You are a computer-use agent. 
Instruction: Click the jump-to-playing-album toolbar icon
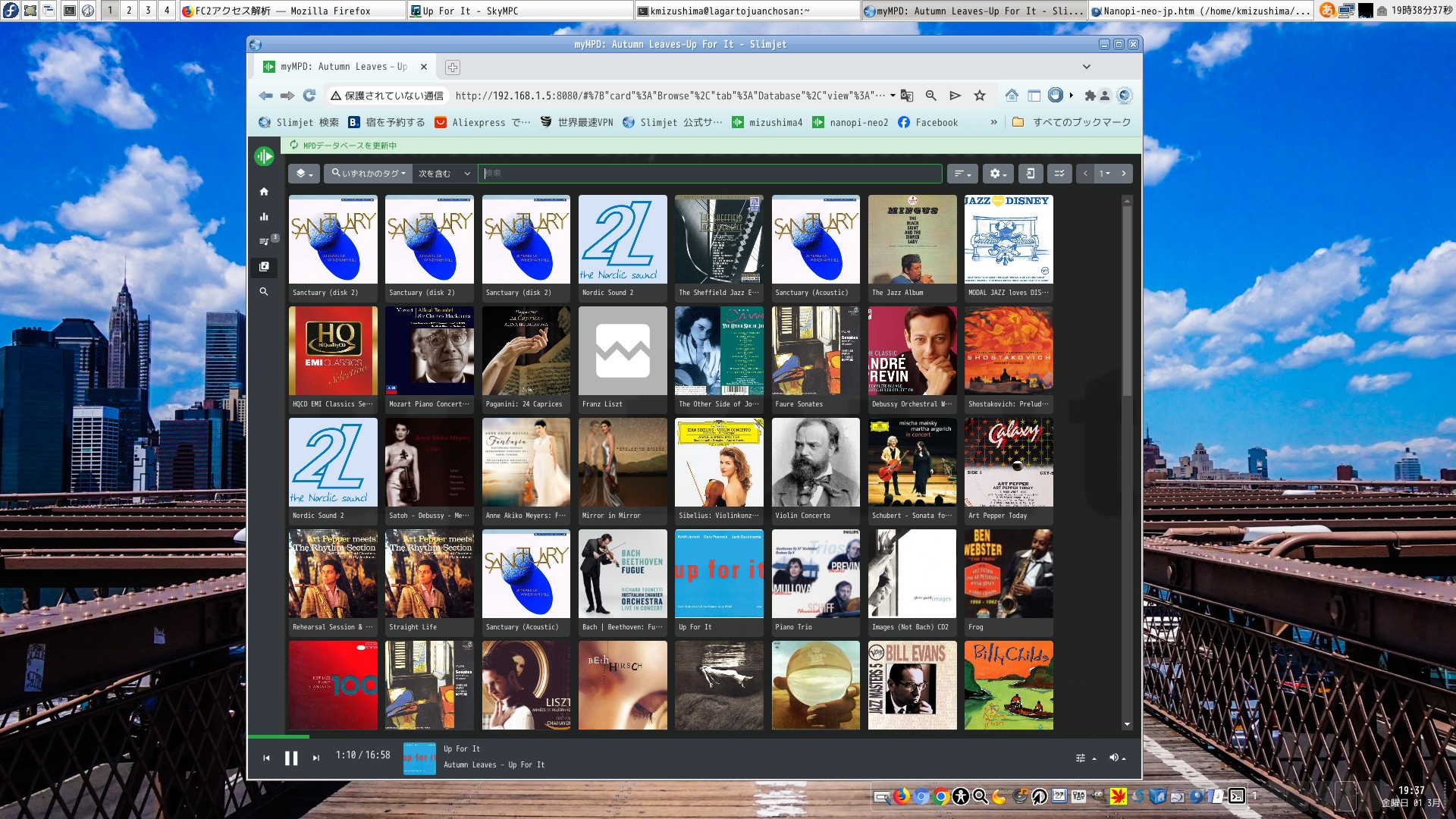point(1030,174)
